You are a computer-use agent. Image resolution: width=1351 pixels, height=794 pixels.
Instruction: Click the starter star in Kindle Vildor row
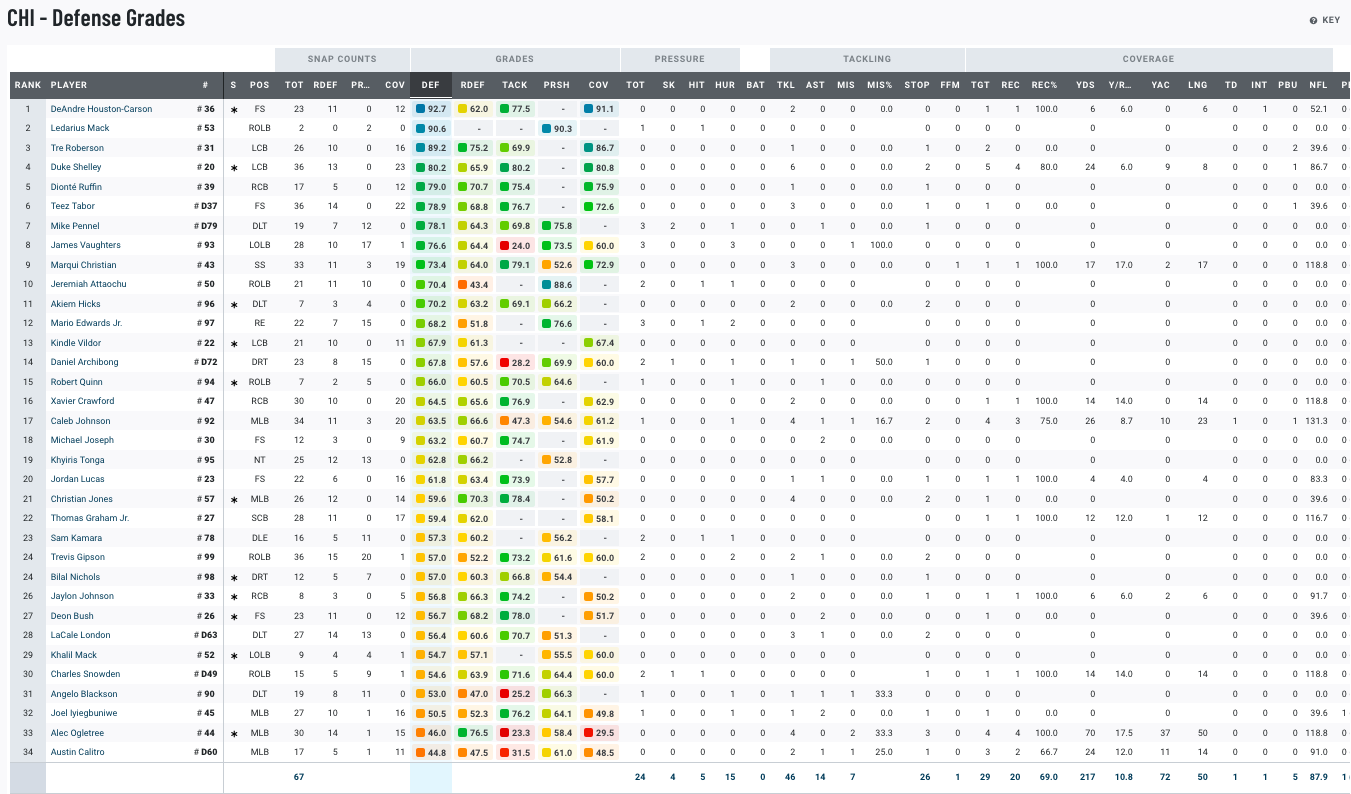pos(234,343)
